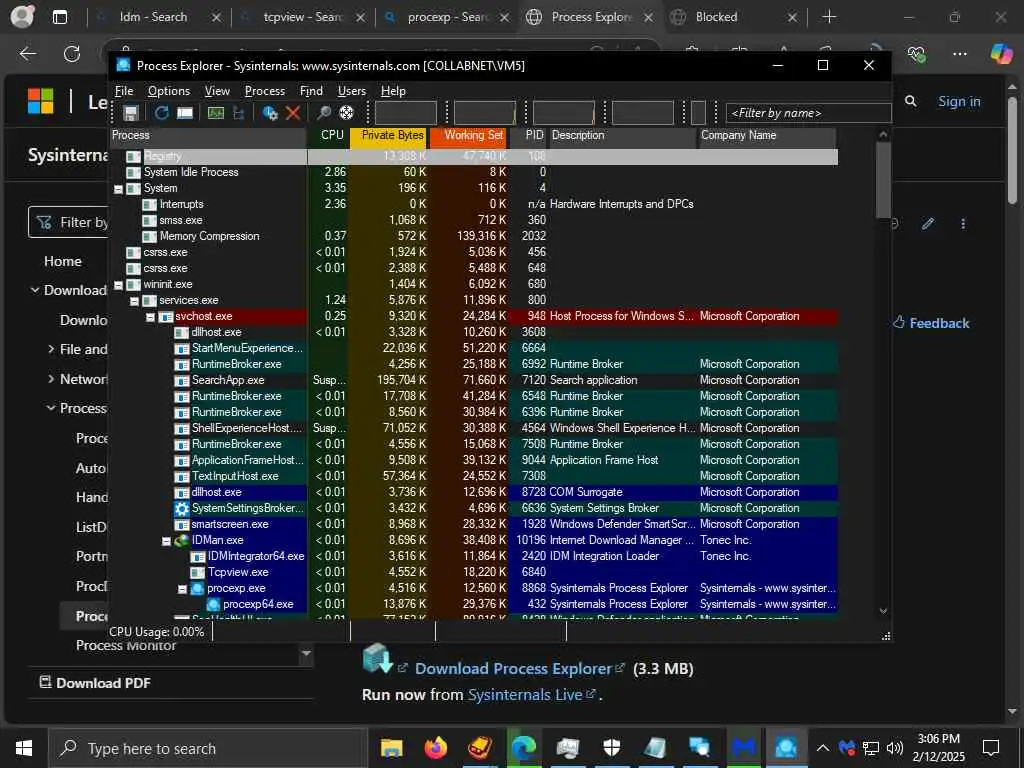Click the Show Lower Pane toolbar icon
The height and width of the screenshot is (768, 1024).
click(x=185, y=113)
